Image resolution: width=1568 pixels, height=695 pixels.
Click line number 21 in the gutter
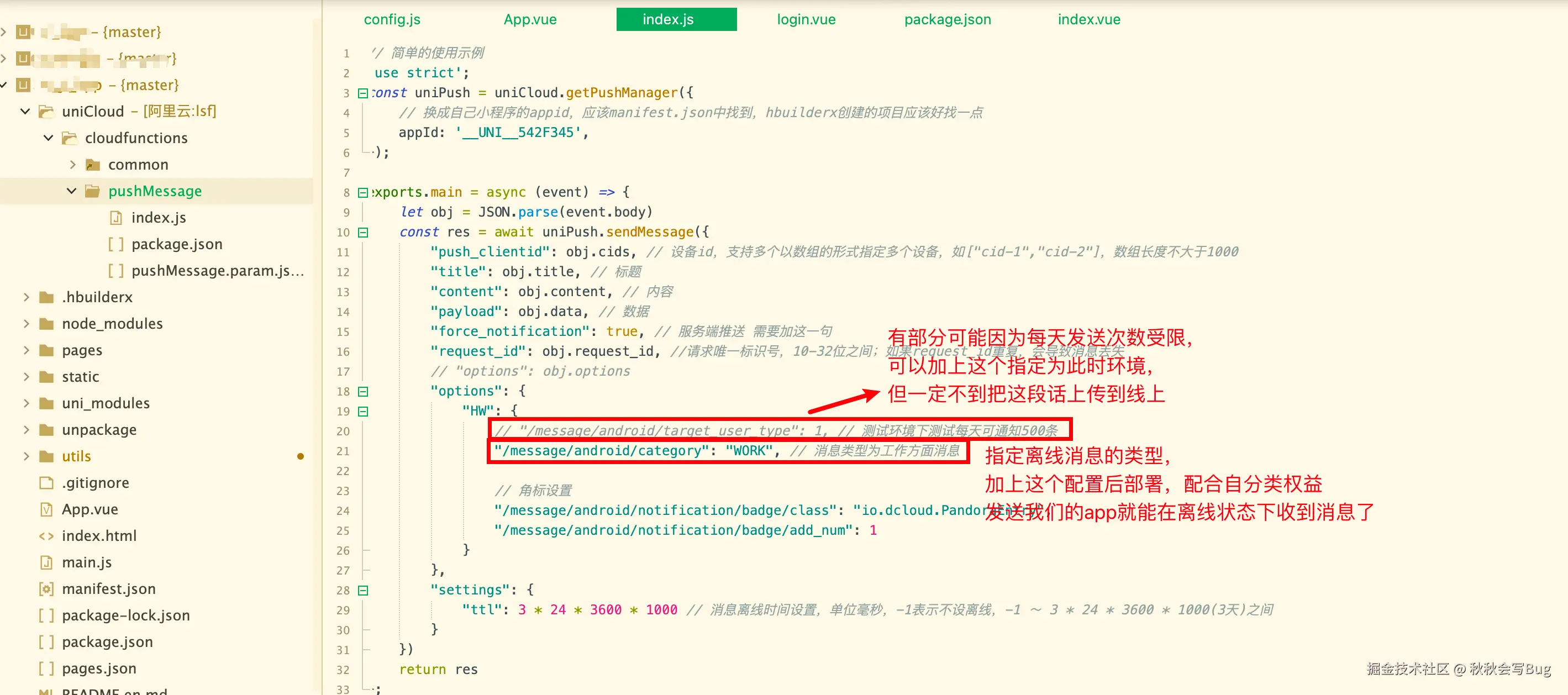click(x=343, y=451)
